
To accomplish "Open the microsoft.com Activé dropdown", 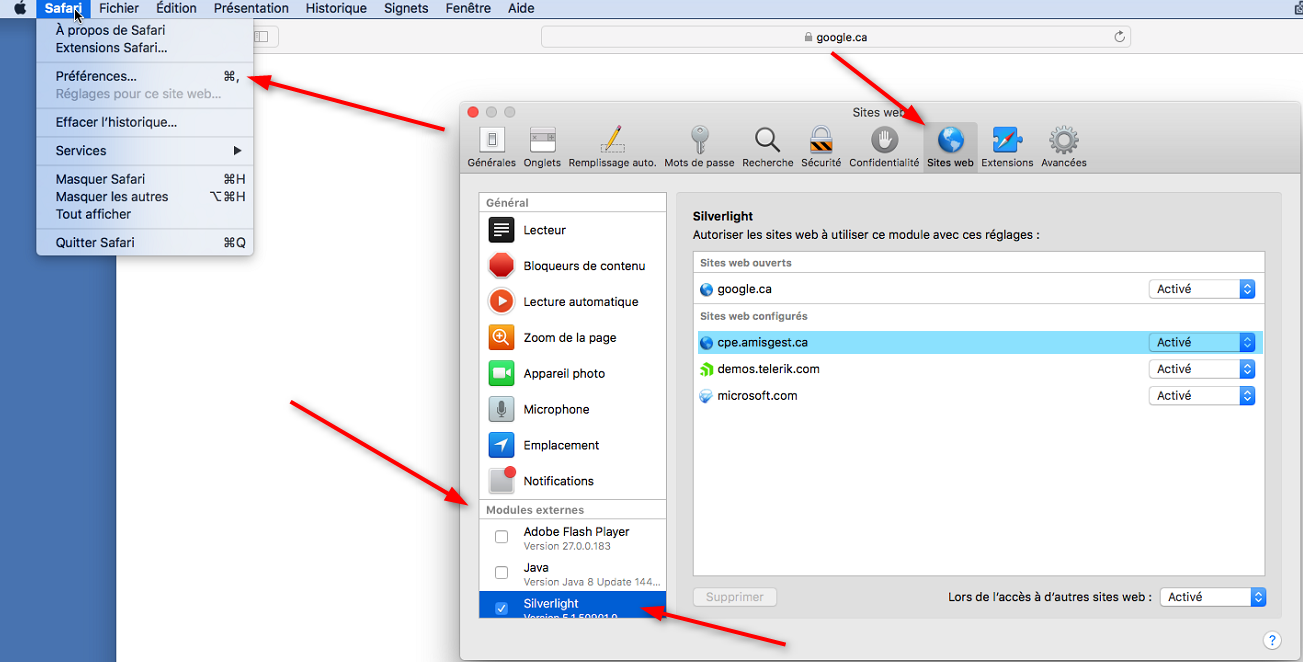I will coord(1202,396).
